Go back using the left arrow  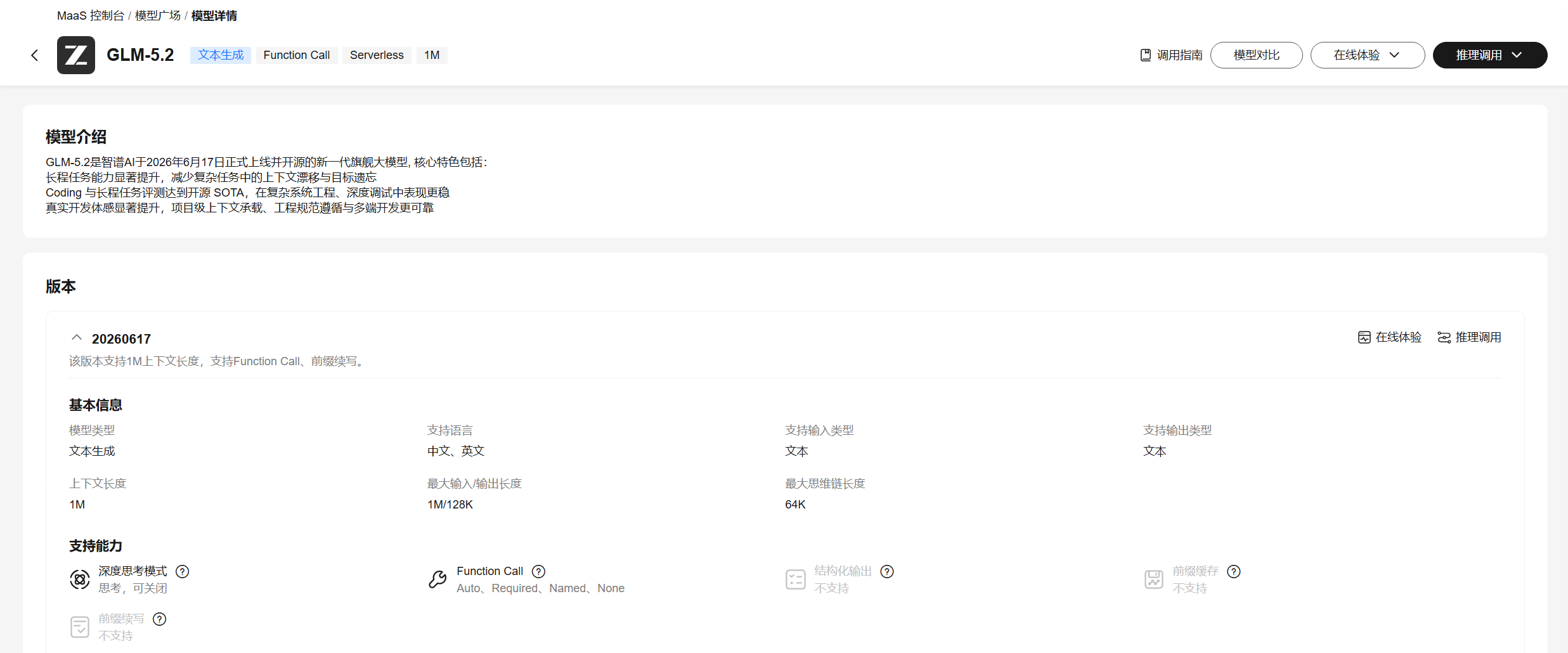click(x=35, y=55)
